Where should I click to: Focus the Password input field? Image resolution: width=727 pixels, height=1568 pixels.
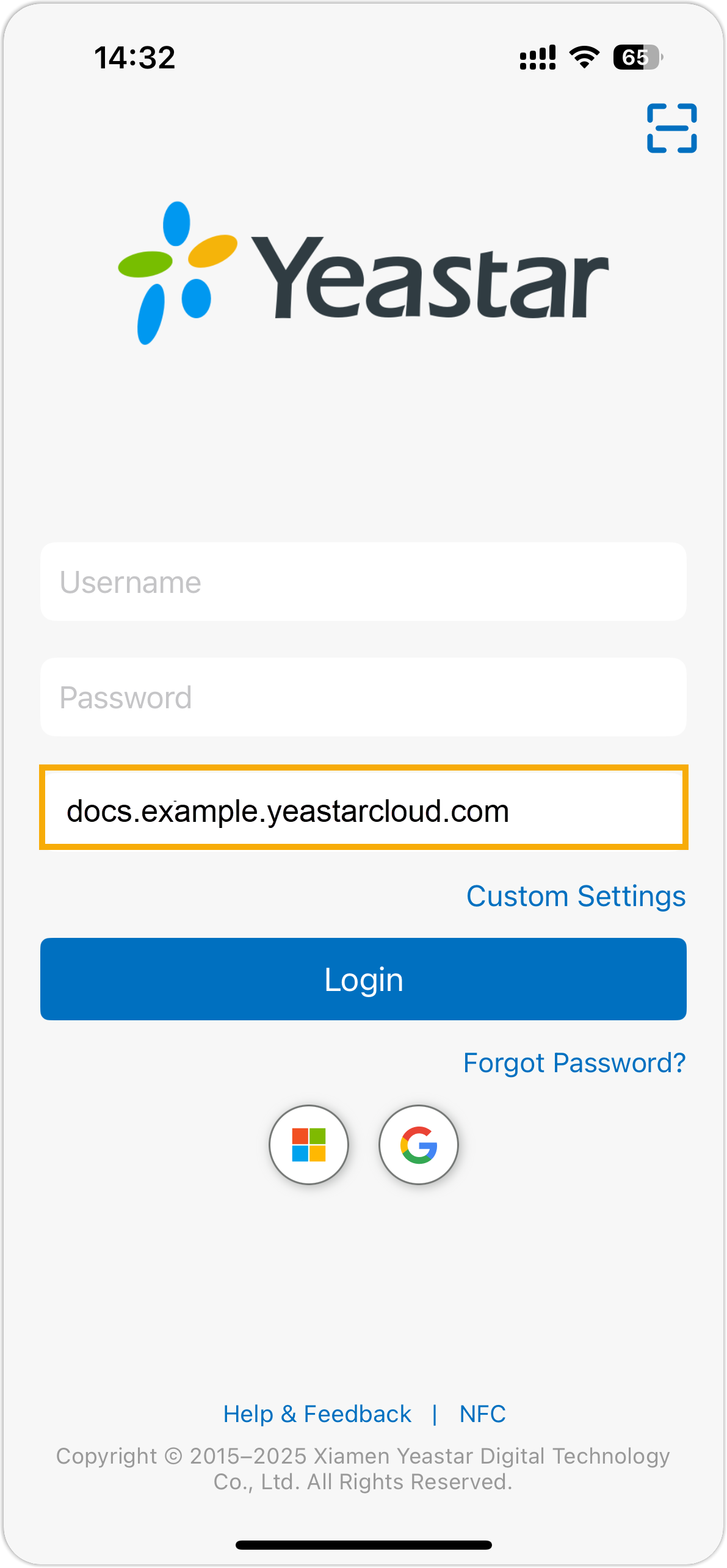(x=363, y=697)
